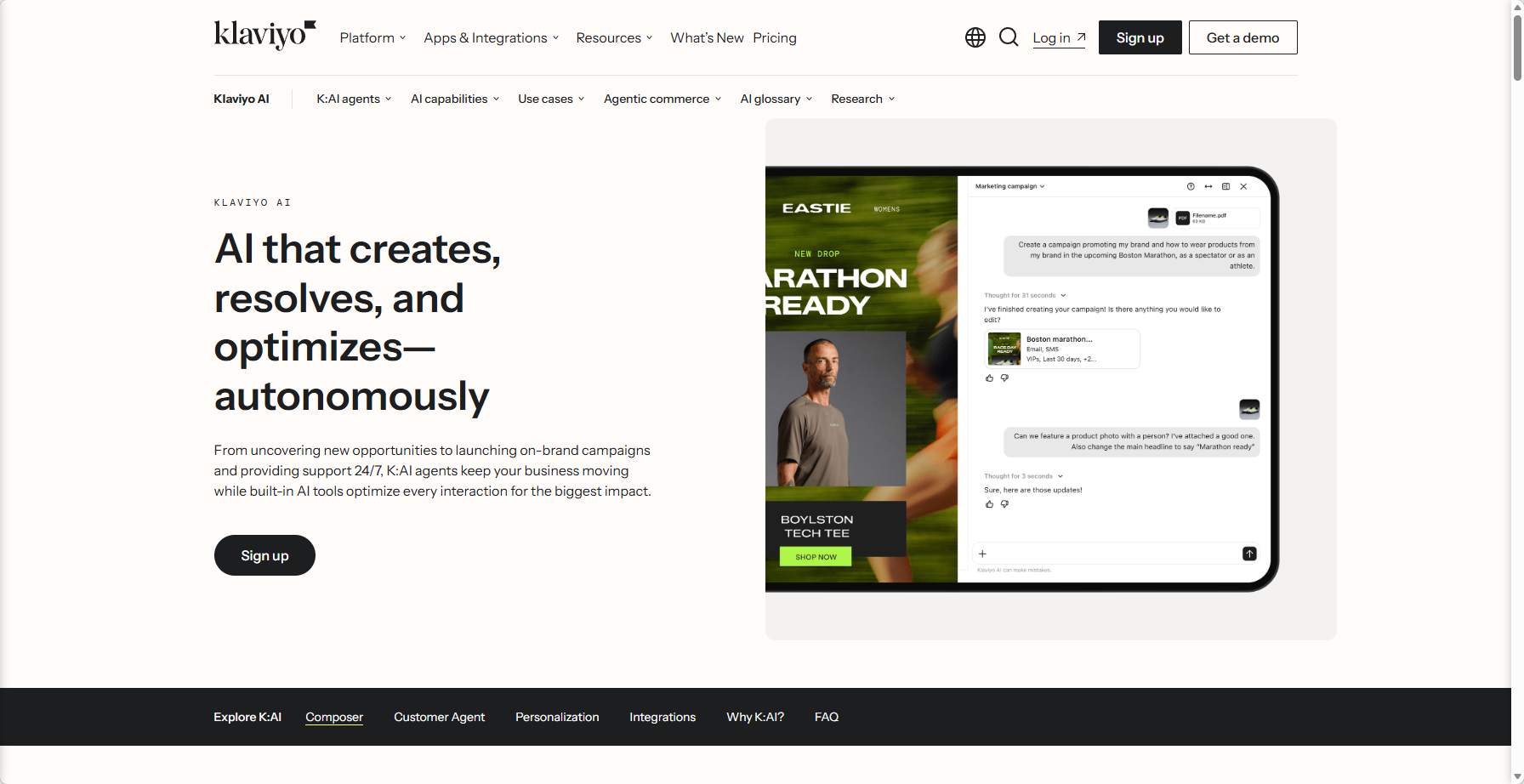Open the Agentic commerce dropdown
The width and height of the screenshot is (1524, 784).
[x=662, y=99]
